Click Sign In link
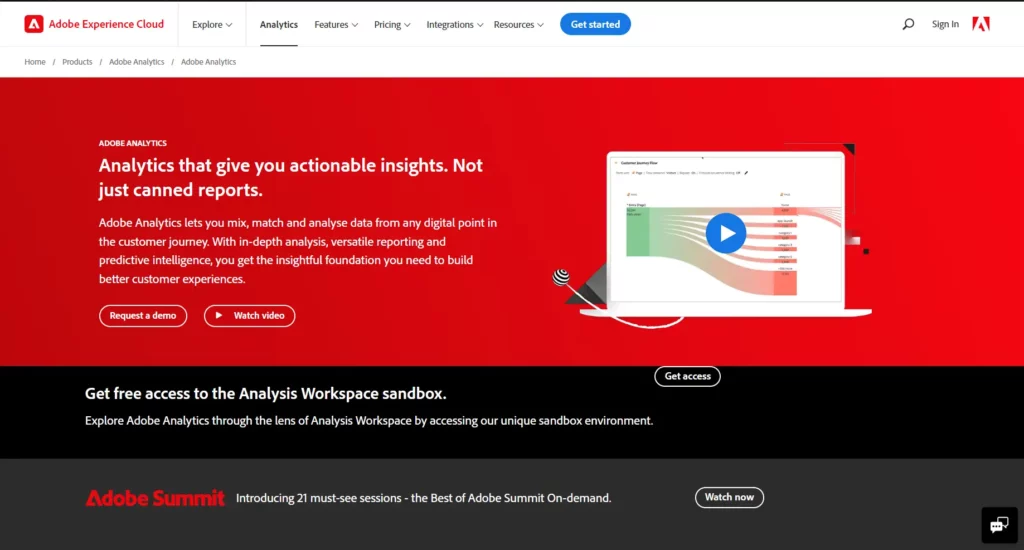 click(945, 24)
